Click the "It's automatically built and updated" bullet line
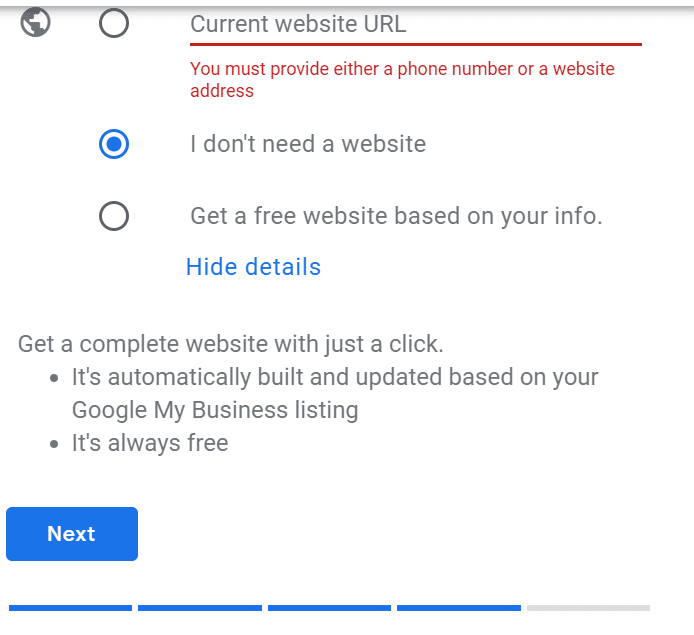This screenshot has height=635, width=694. click(x=335, y=377)
